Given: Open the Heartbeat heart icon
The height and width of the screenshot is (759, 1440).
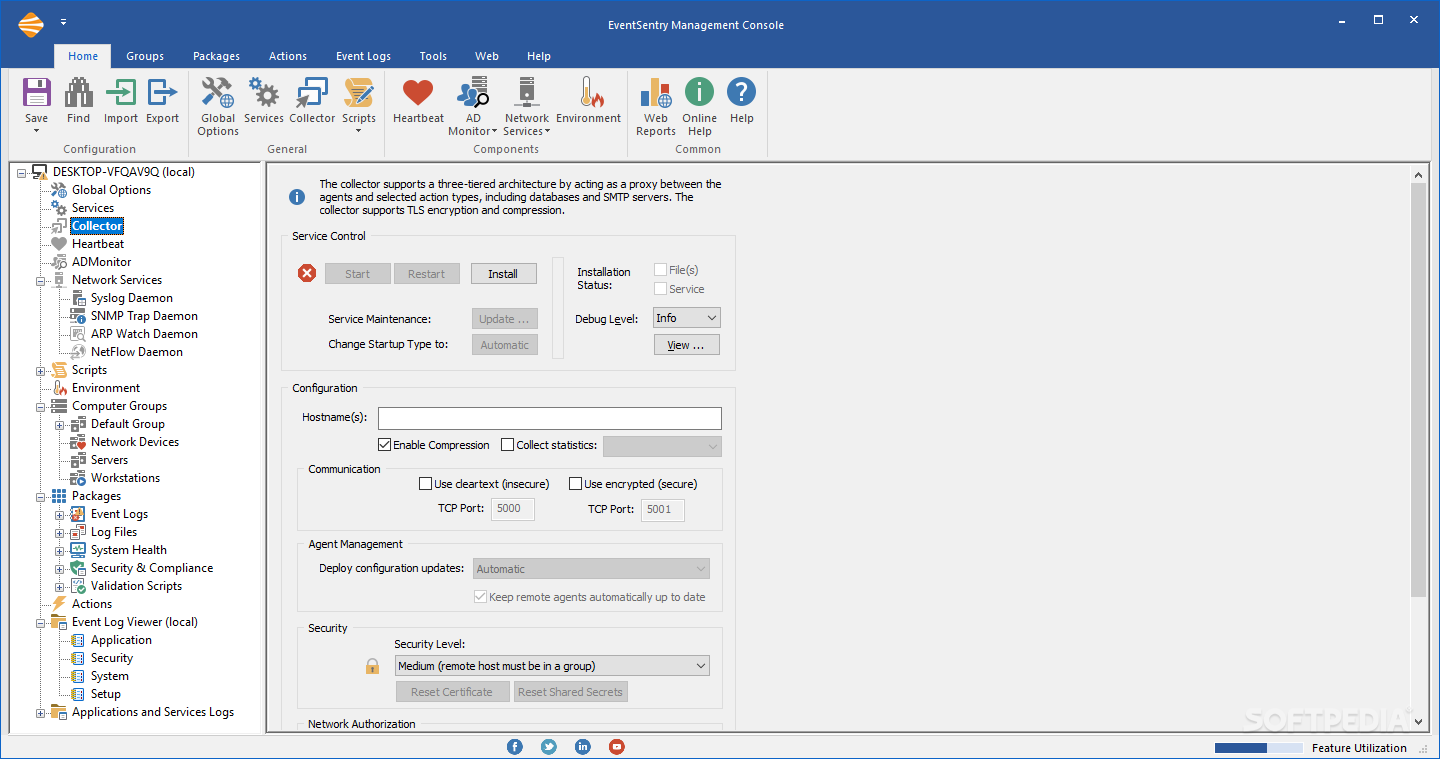Looking at the screenshot, I should (418, 93).
